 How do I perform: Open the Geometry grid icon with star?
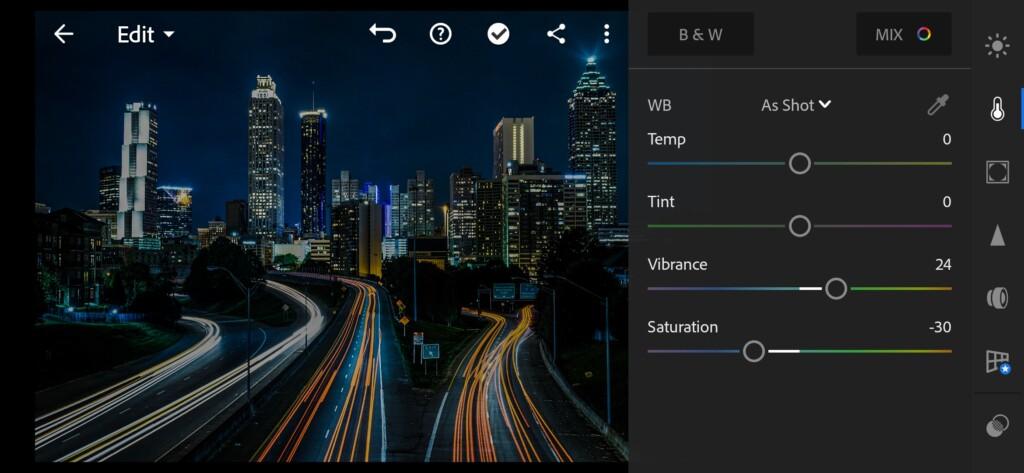(x=998, y=362)
